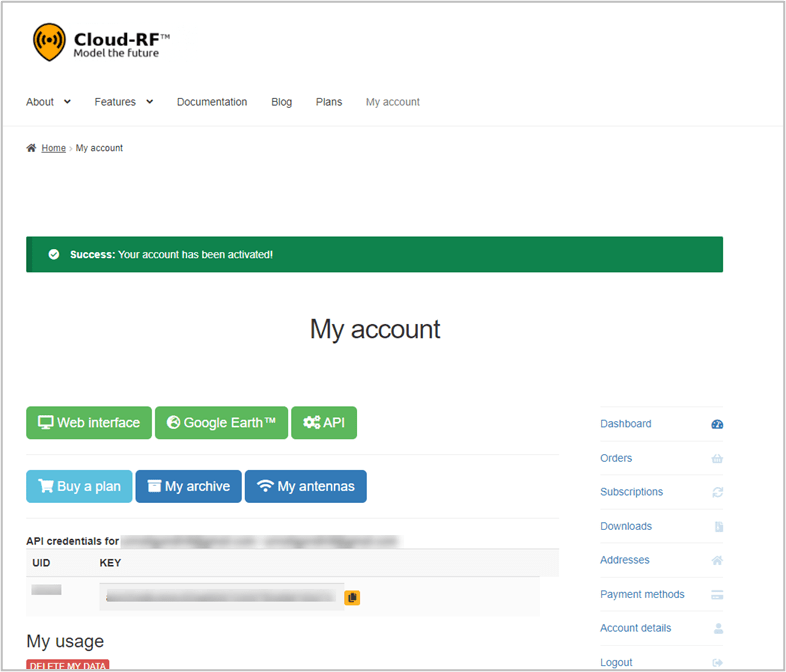Expand the About menu chevron
The height and width of the screenshot is (672, 786).
click(x=67, y=102)
